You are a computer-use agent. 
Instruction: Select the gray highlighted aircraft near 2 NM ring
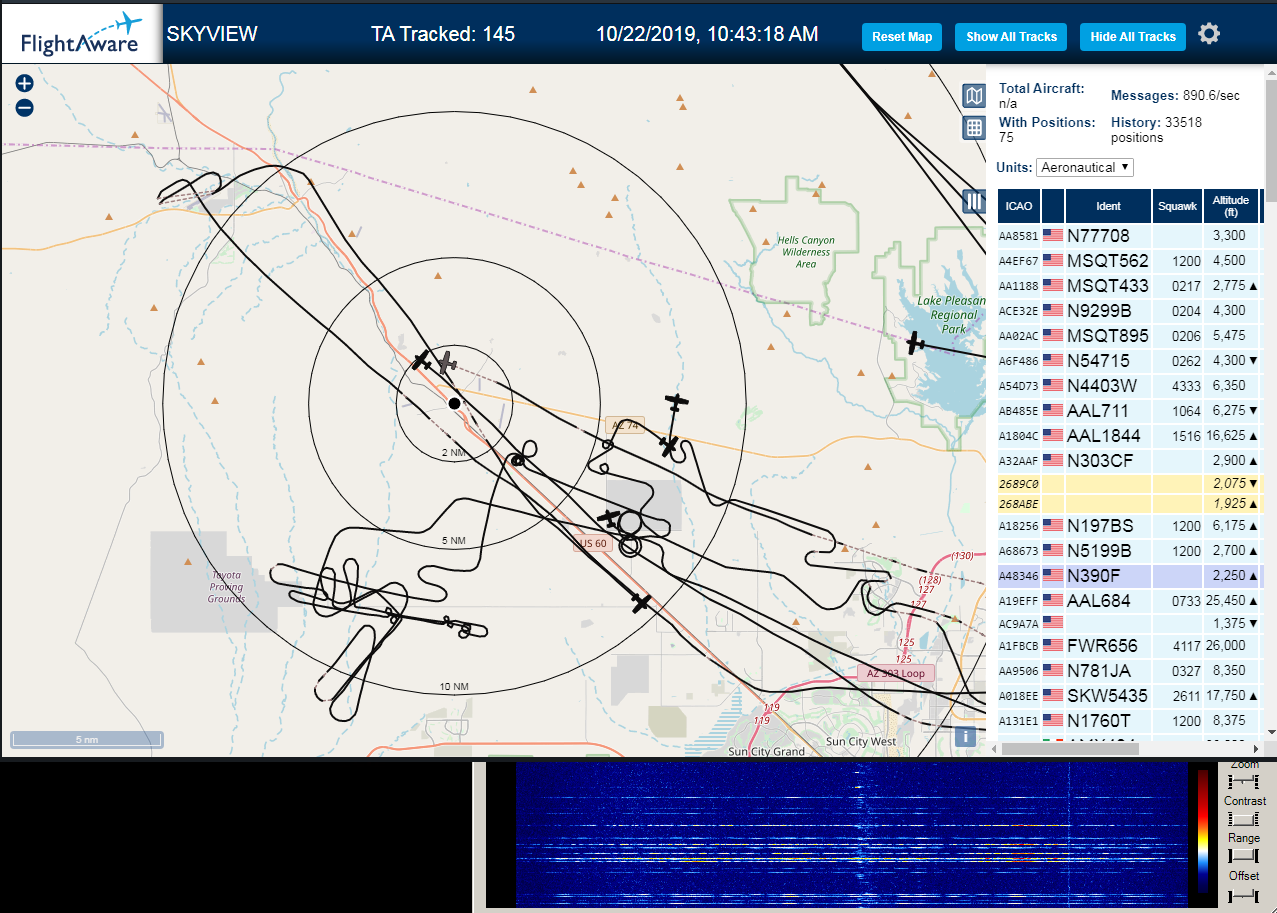coord(447,362)
